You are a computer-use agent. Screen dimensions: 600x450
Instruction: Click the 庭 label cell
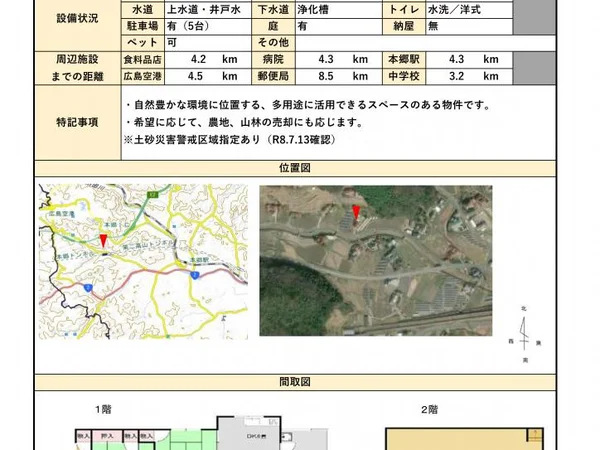[273, 26]
